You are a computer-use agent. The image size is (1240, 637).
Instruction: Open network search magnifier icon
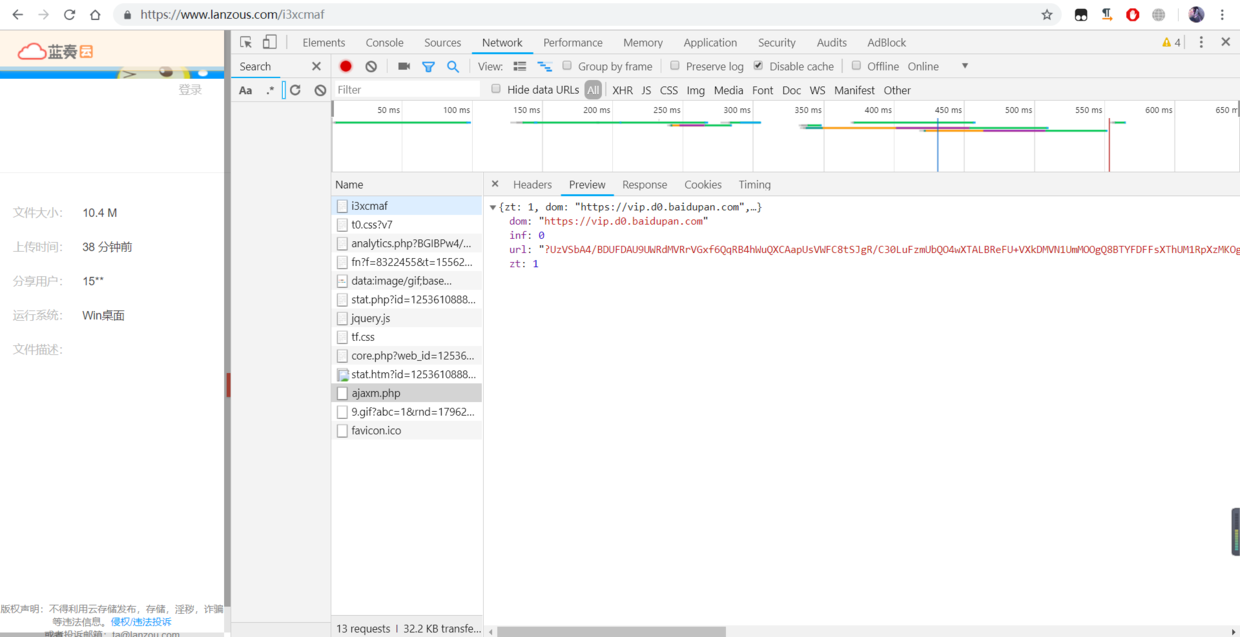point(453,66)
